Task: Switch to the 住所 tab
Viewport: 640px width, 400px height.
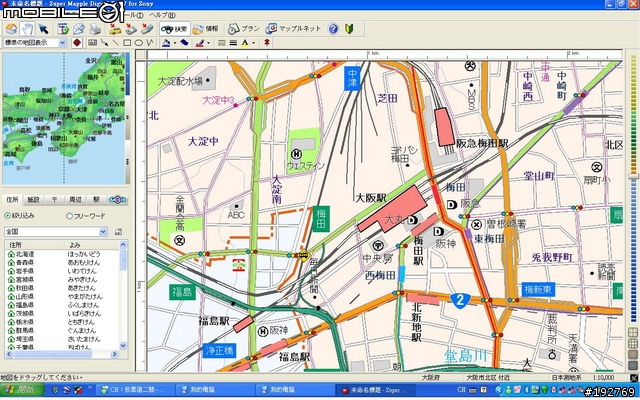Action: click(12, 200)
